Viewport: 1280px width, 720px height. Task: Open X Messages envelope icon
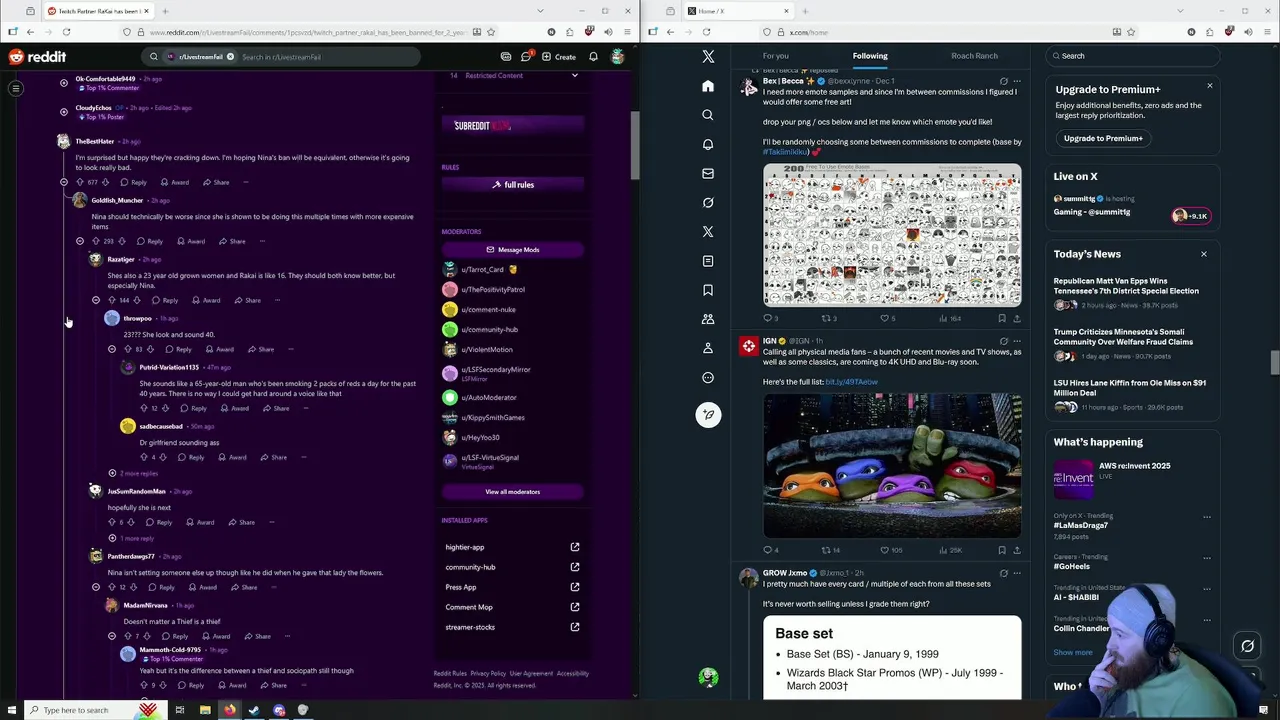708,173
